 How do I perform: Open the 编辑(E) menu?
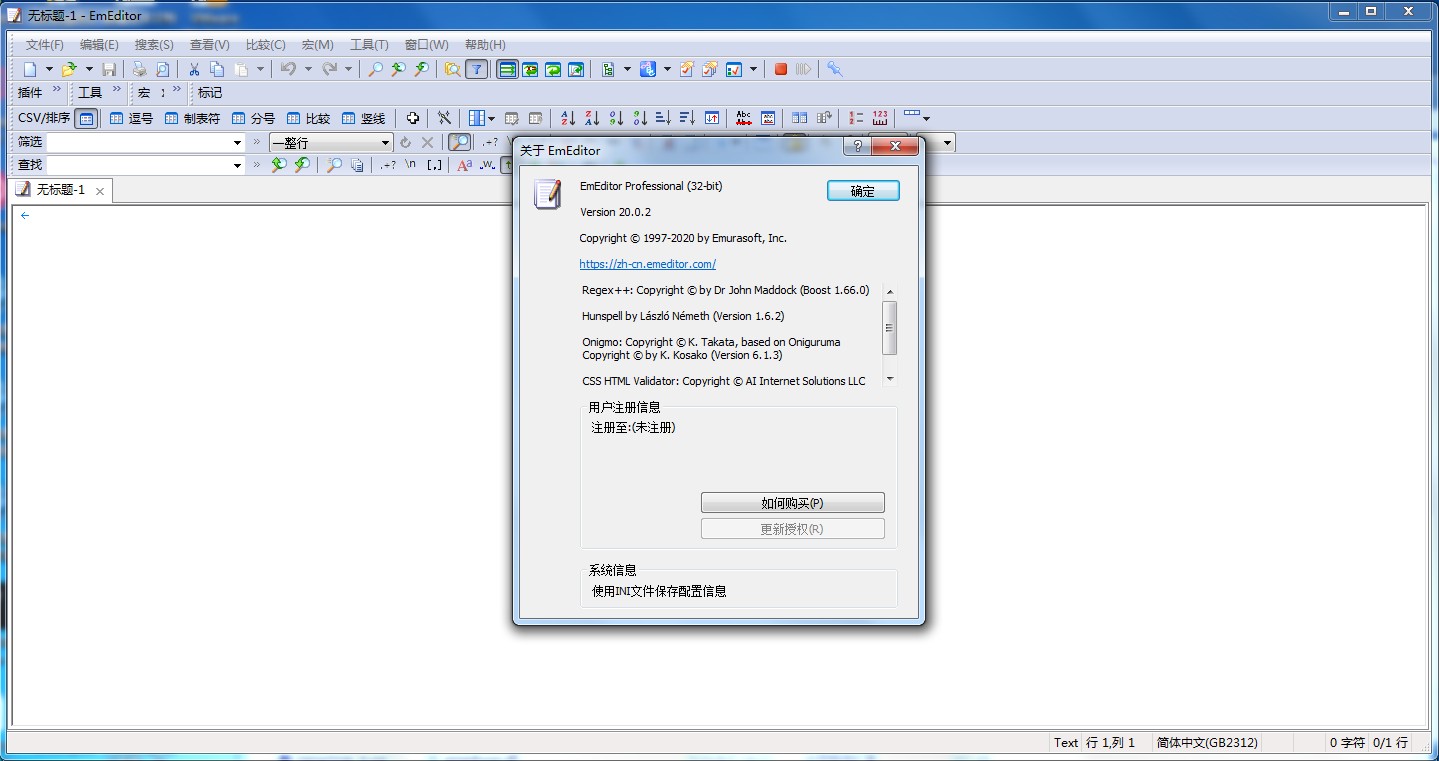click(x=99, y=45)
